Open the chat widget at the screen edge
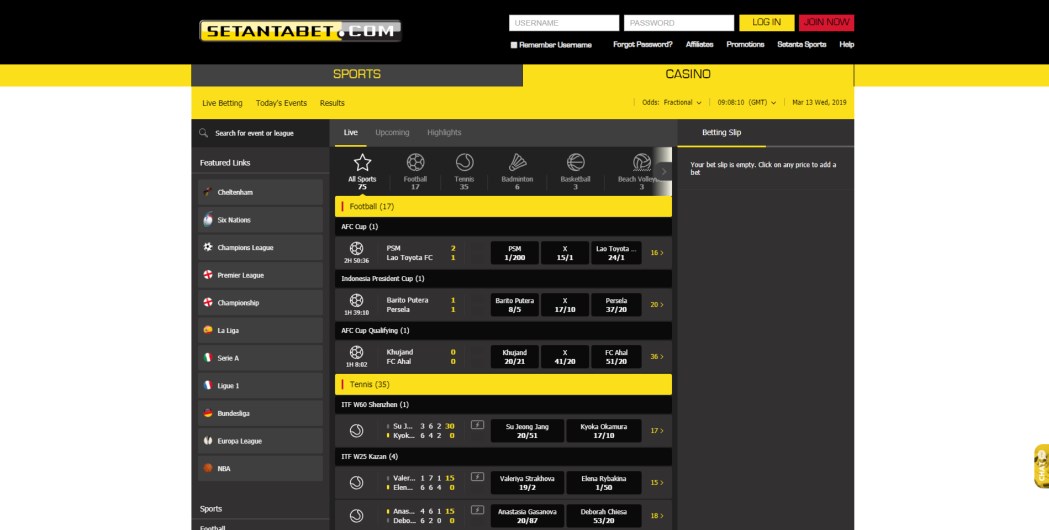The width and height of the screenshot is (1049, 530). pyautogui.click(x=1041, y=466)
